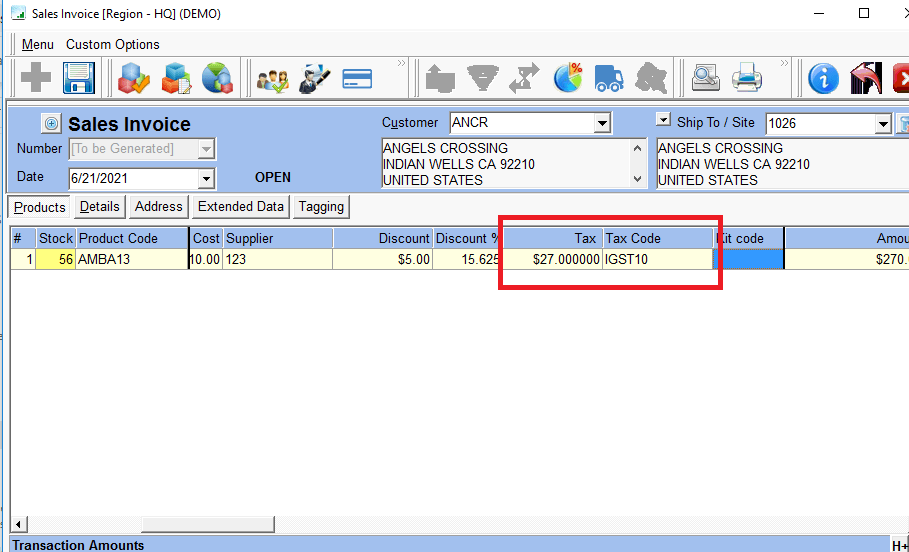Viewport: 909px width, 552px height.
Task: Open the credit card payment icon
Action: [x=357, y=77]
